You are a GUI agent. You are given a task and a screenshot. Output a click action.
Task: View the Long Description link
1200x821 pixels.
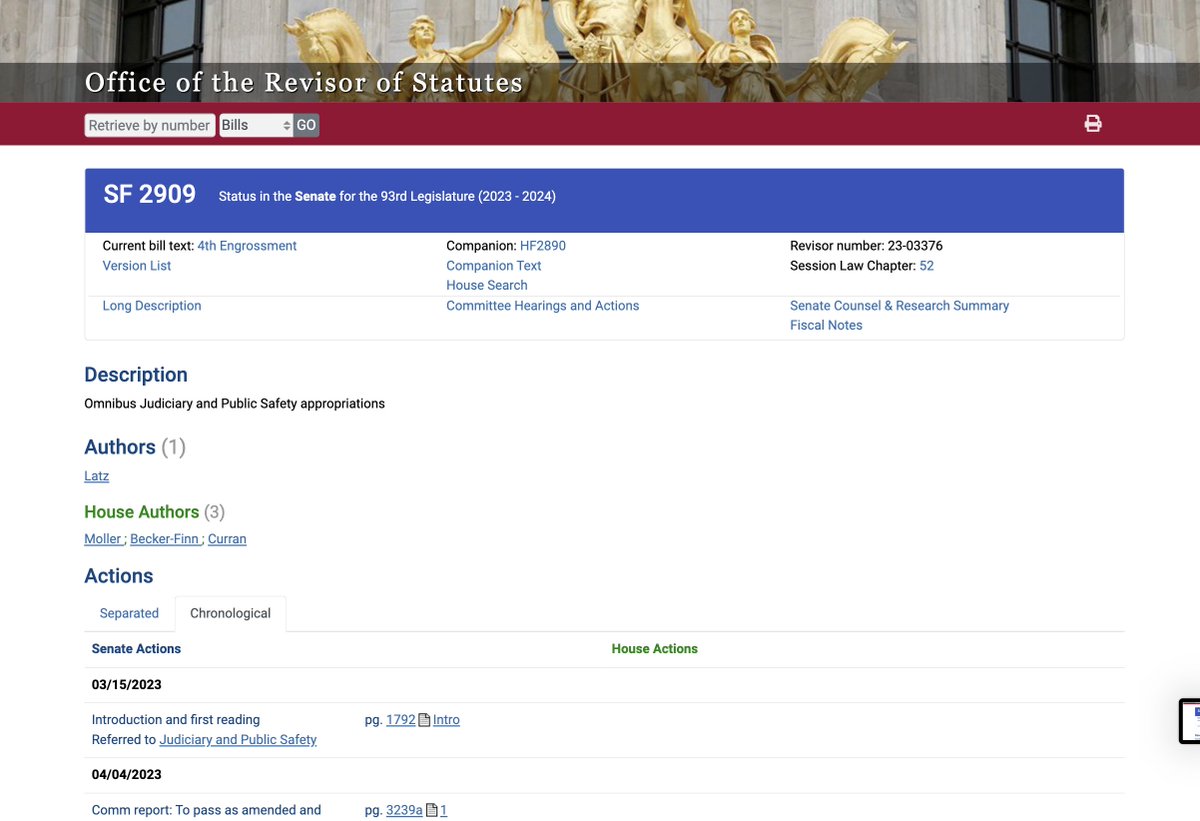[152, 306]
